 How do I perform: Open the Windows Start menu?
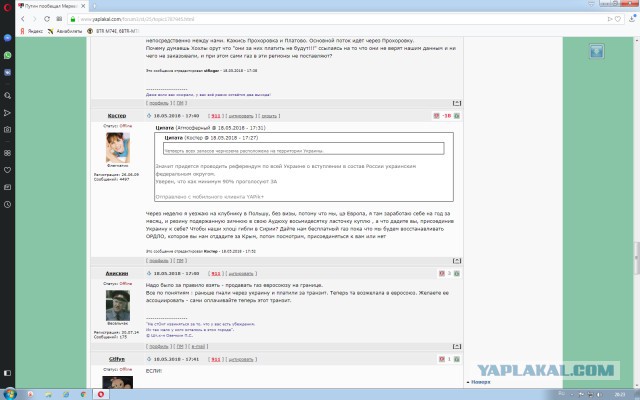10,394
